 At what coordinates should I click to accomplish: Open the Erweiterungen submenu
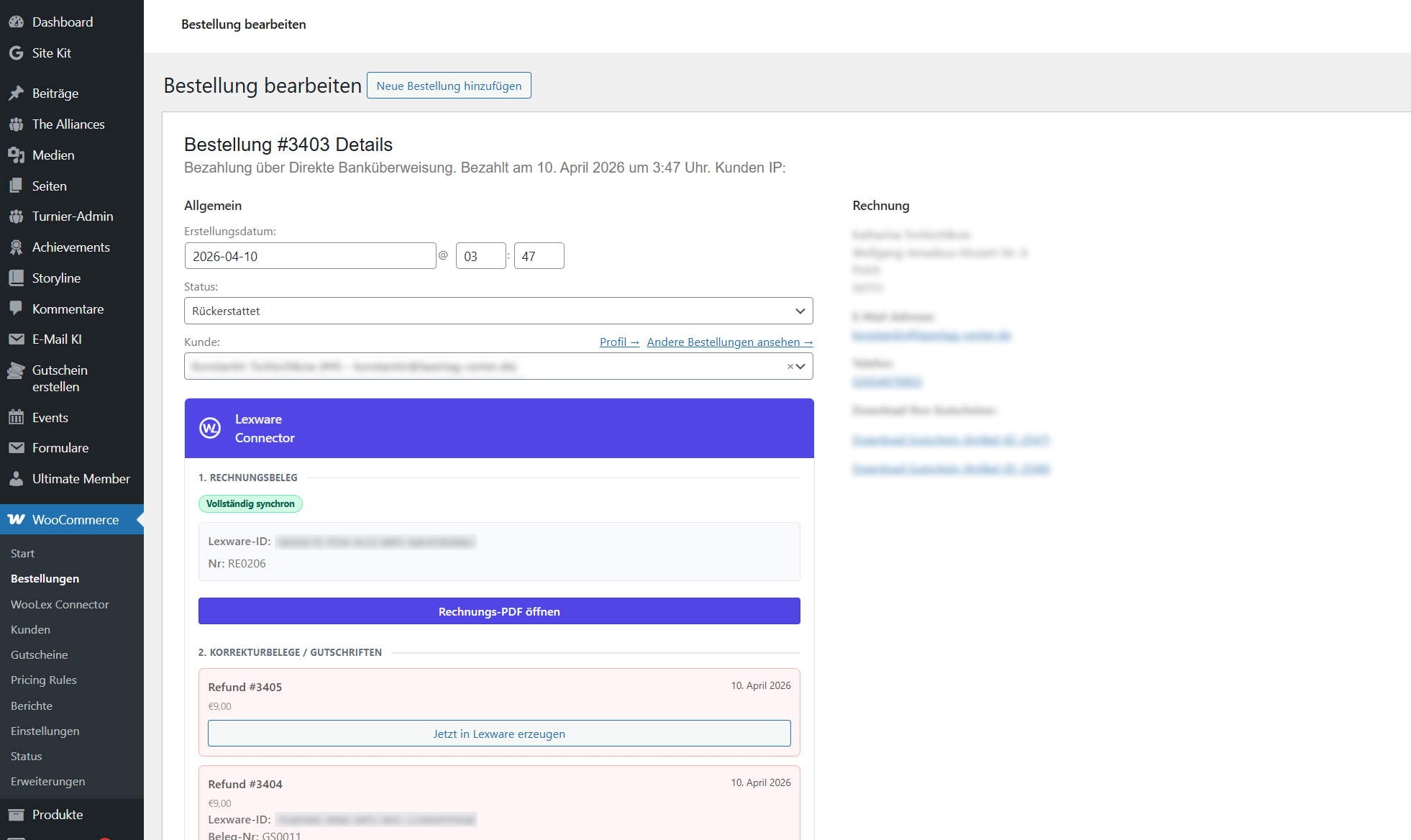(x=47, y=782)
